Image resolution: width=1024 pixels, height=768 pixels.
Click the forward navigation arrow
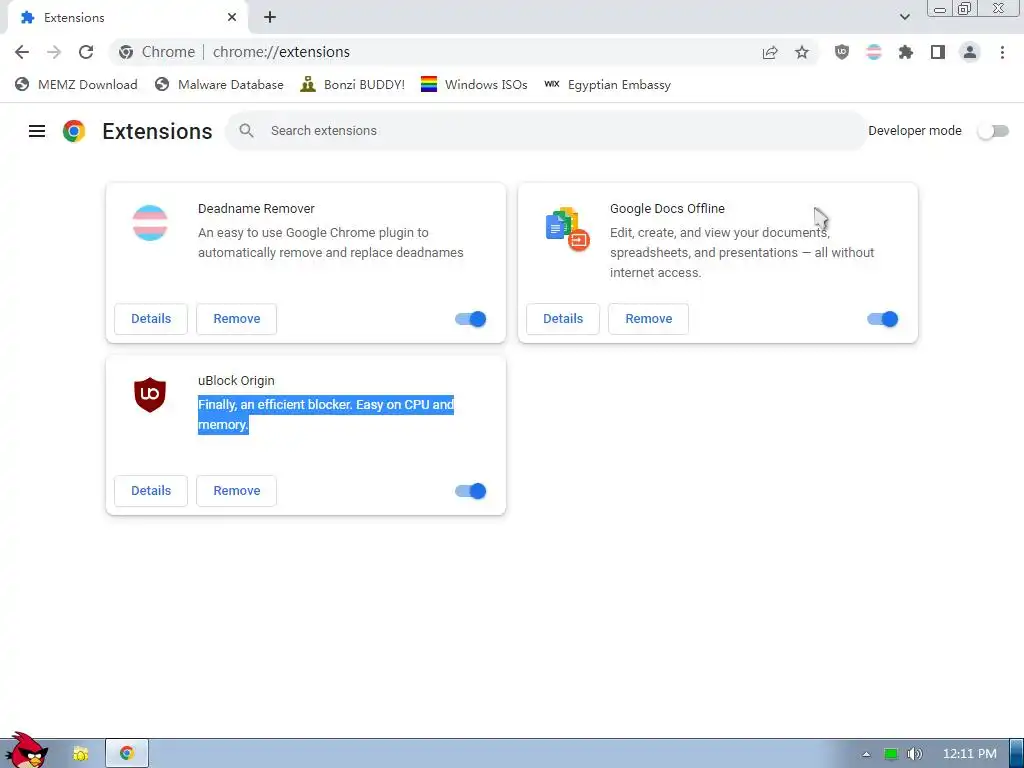[54, 52]
